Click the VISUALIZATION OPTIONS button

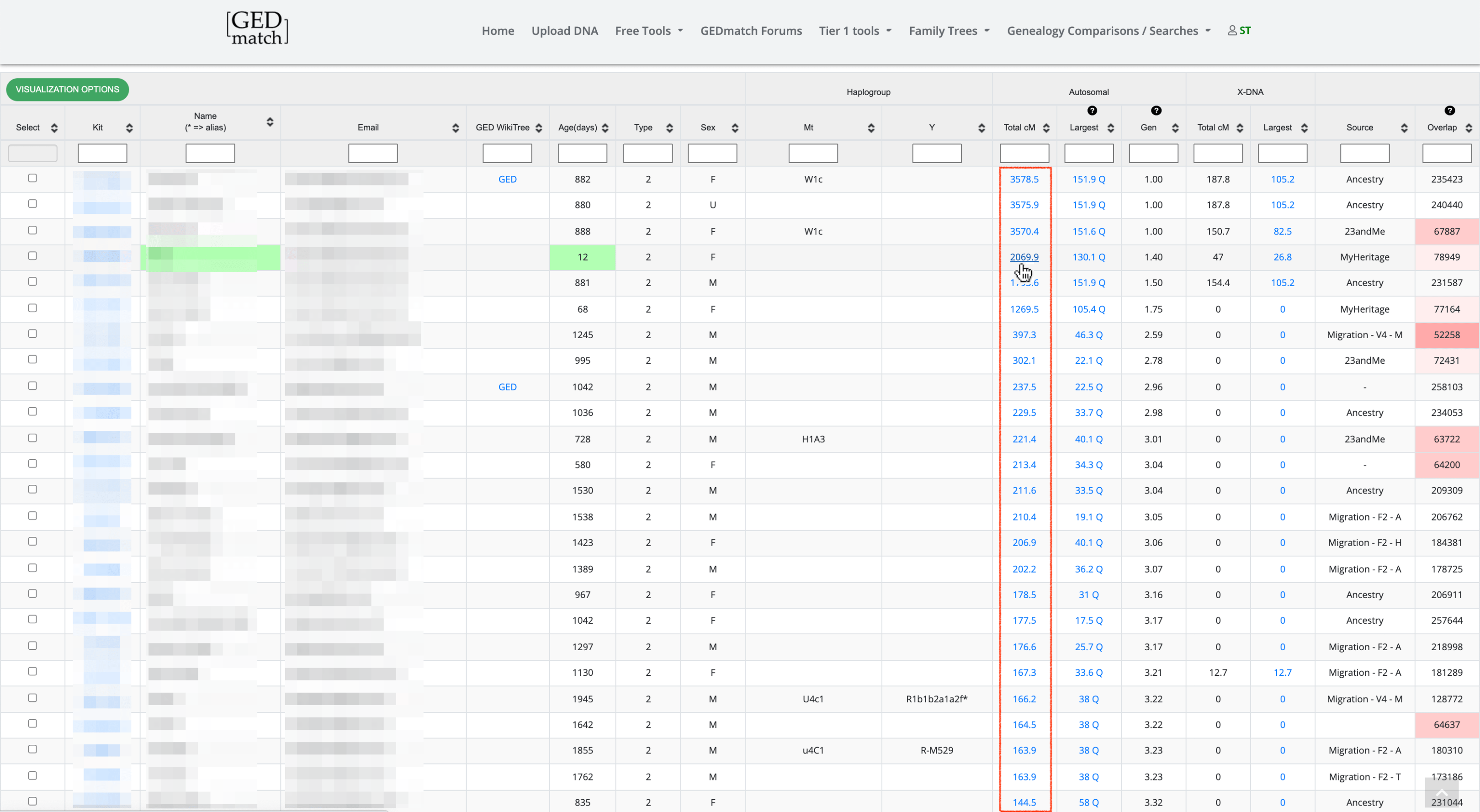[67, 90]
